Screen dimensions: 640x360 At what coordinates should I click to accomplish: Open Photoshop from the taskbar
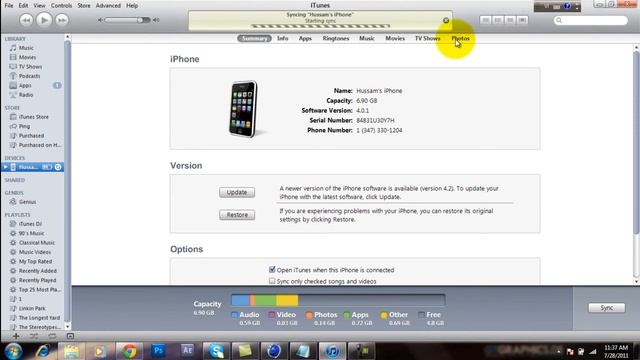pyautogui.click(x=158, y=351)
